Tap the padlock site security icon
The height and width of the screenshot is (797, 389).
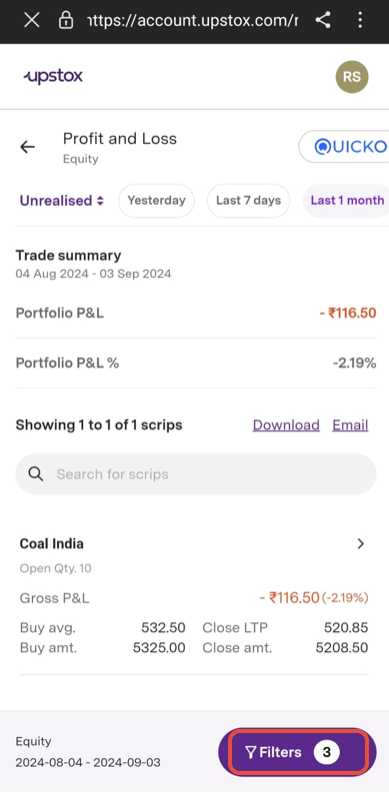click(x=66, y=20)
